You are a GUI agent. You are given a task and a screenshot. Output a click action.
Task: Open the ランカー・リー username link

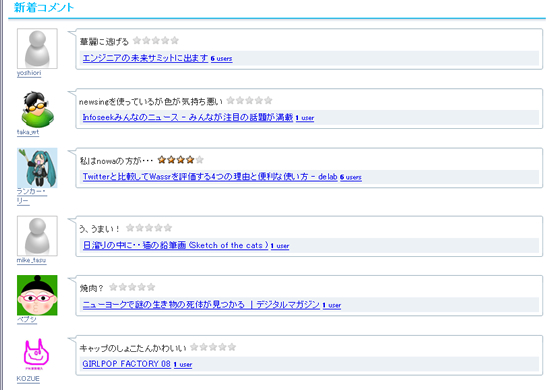point(32,196)
